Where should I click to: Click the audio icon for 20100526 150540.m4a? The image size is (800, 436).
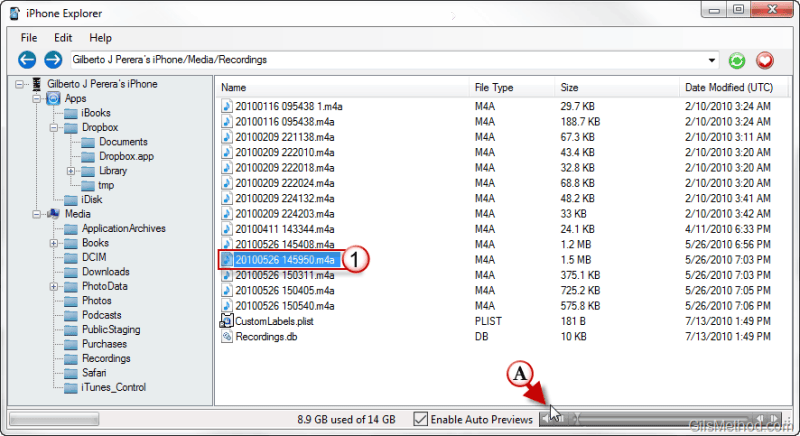click(227, 305)
